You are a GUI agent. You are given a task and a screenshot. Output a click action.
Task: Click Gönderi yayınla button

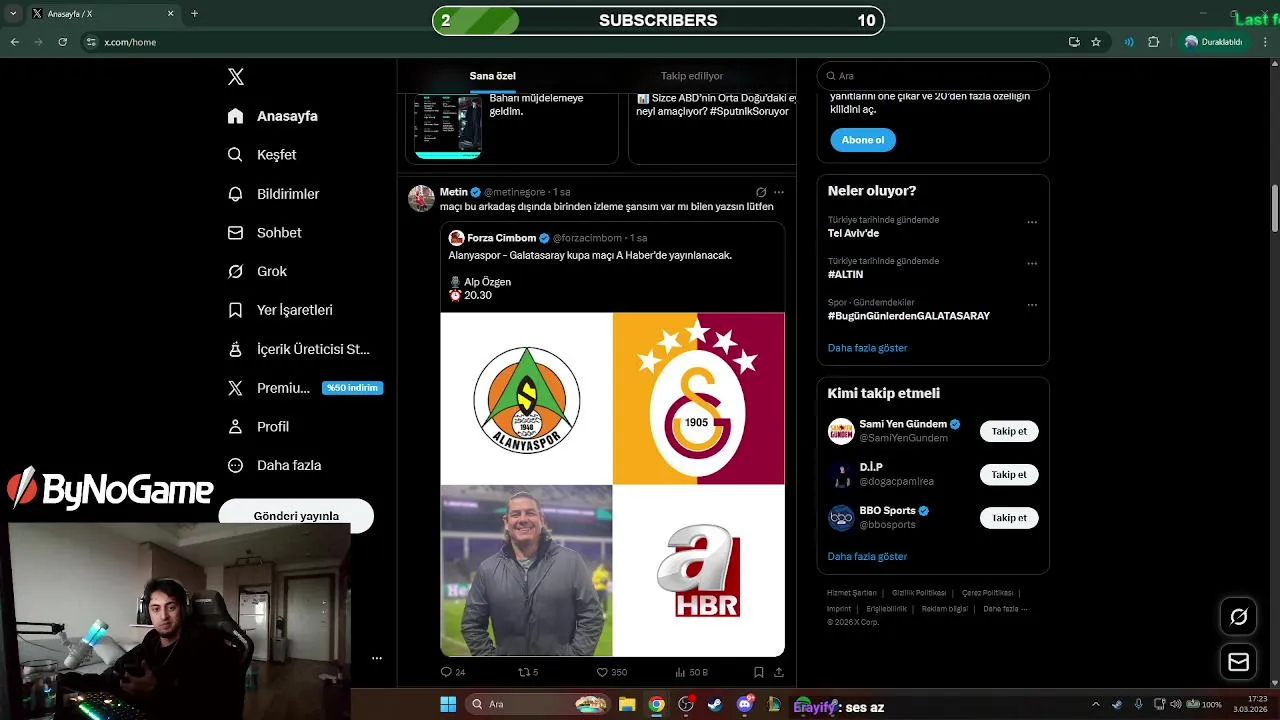pyautogui.click(x=296, y=516)
